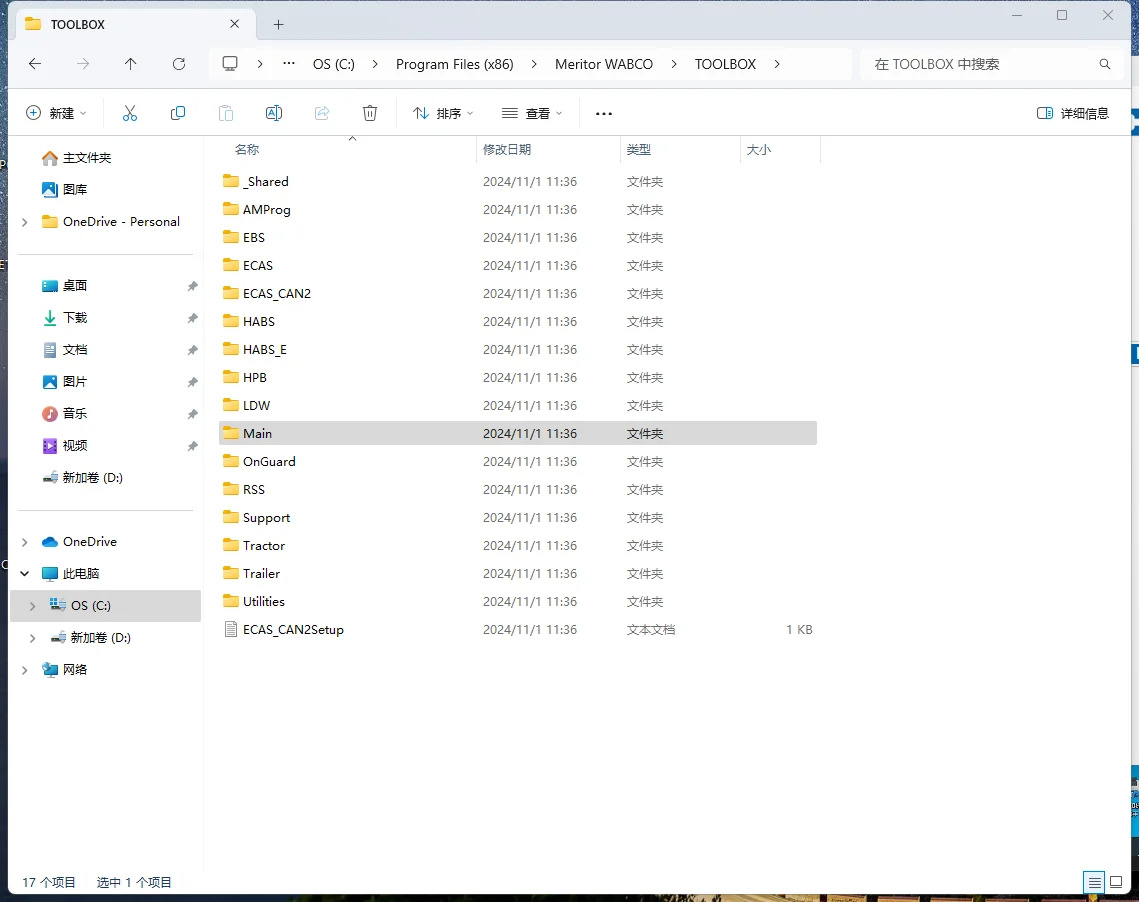1139x902 pixels.
Task: Switch to details view icon in status bar
Action: (x=1095, y=882)
